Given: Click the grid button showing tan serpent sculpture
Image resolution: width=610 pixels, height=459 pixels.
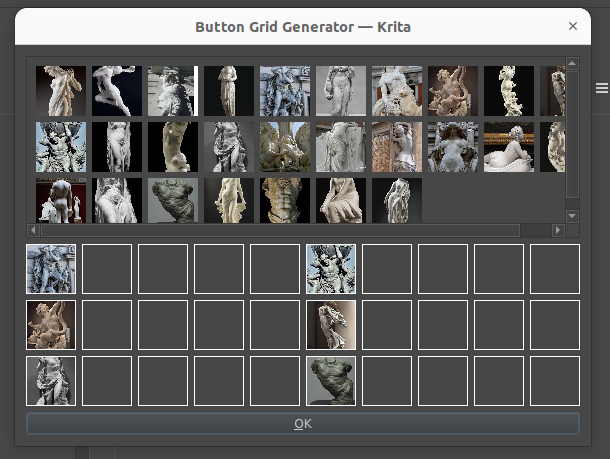Looking at the screenshot, I should point(51,325).
